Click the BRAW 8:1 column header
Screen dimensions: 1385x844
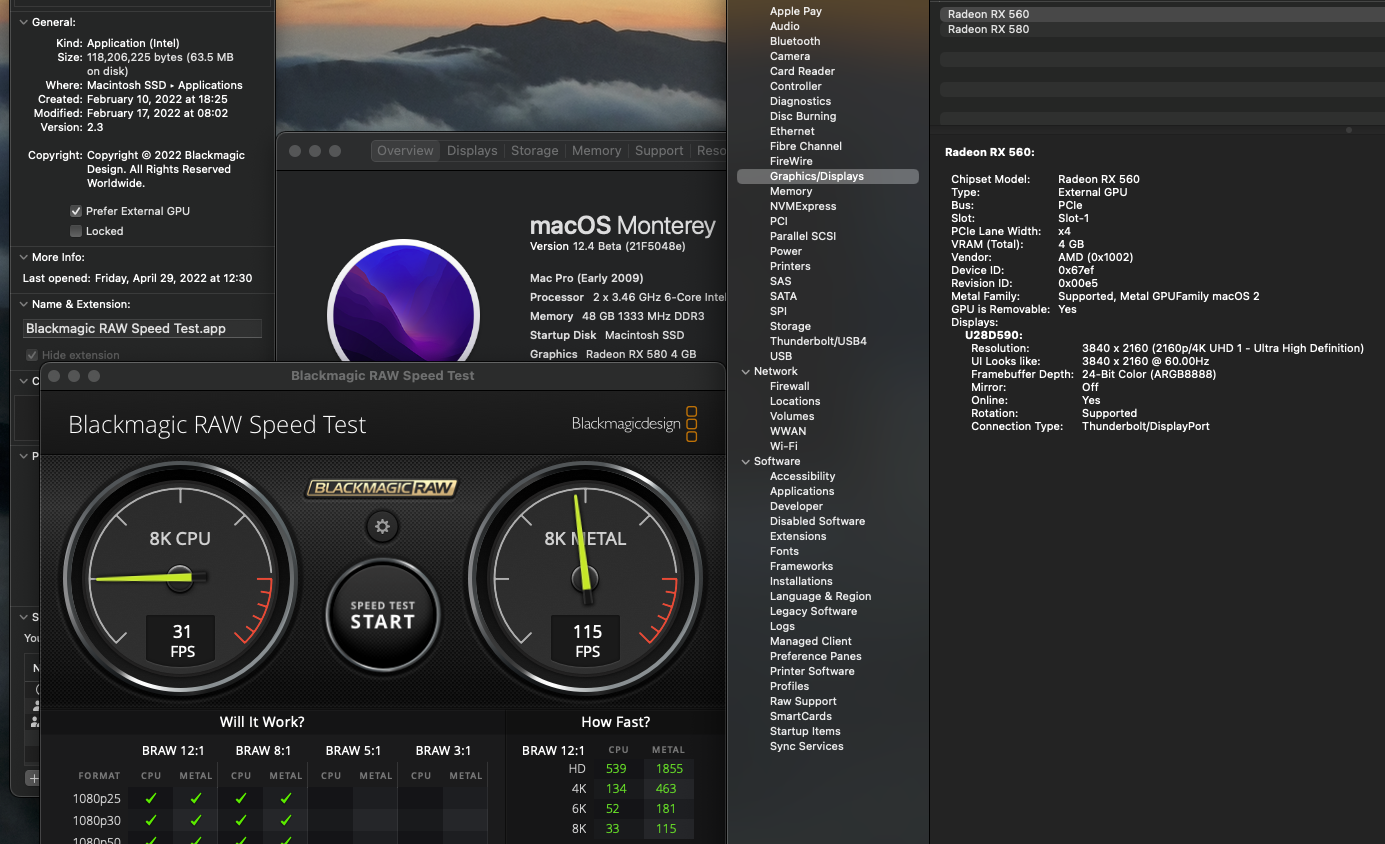click(263, 750)
